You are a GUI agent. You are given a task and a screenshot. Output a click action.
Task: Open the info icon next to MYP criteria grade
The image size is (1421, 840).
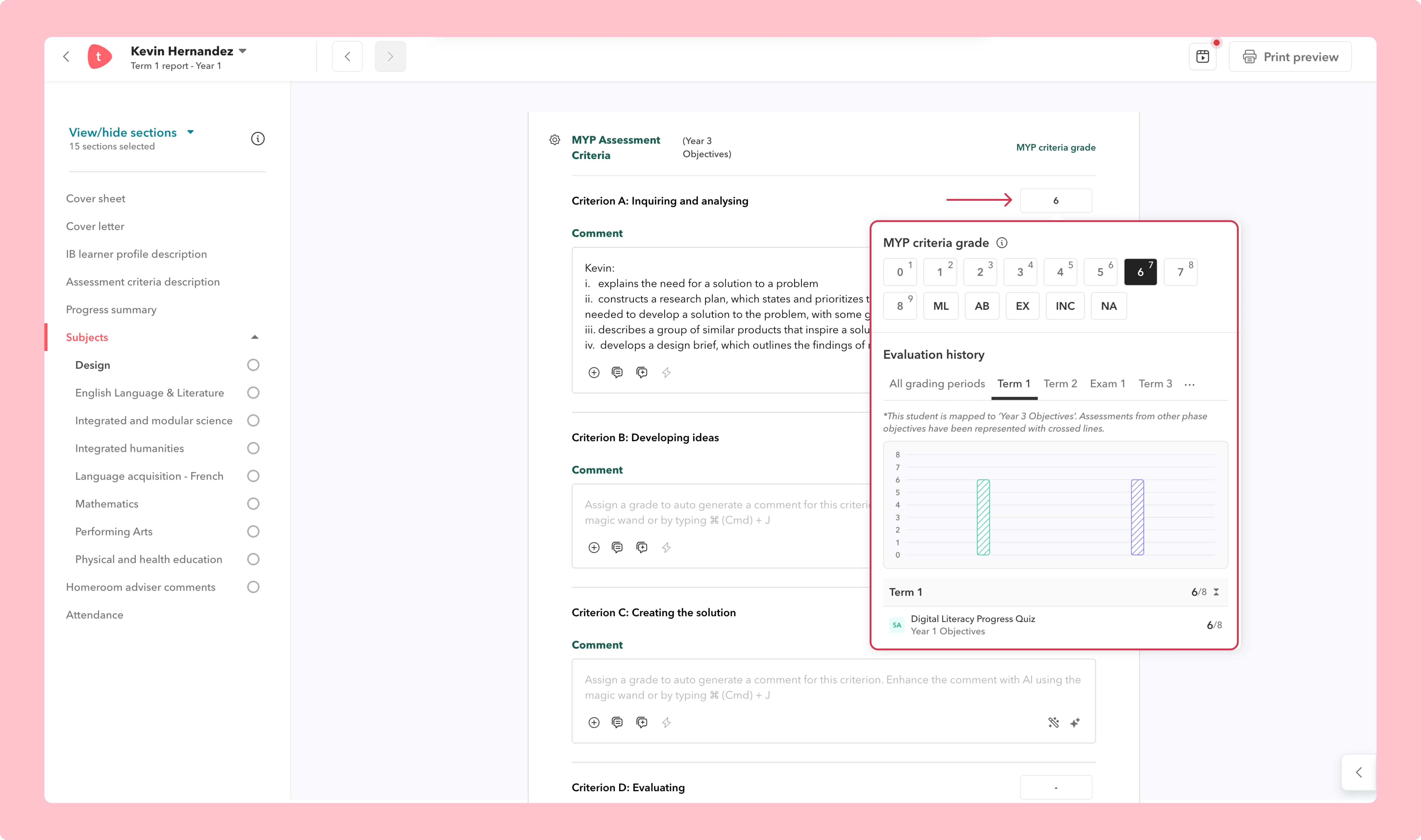[x=1002, y=243]
